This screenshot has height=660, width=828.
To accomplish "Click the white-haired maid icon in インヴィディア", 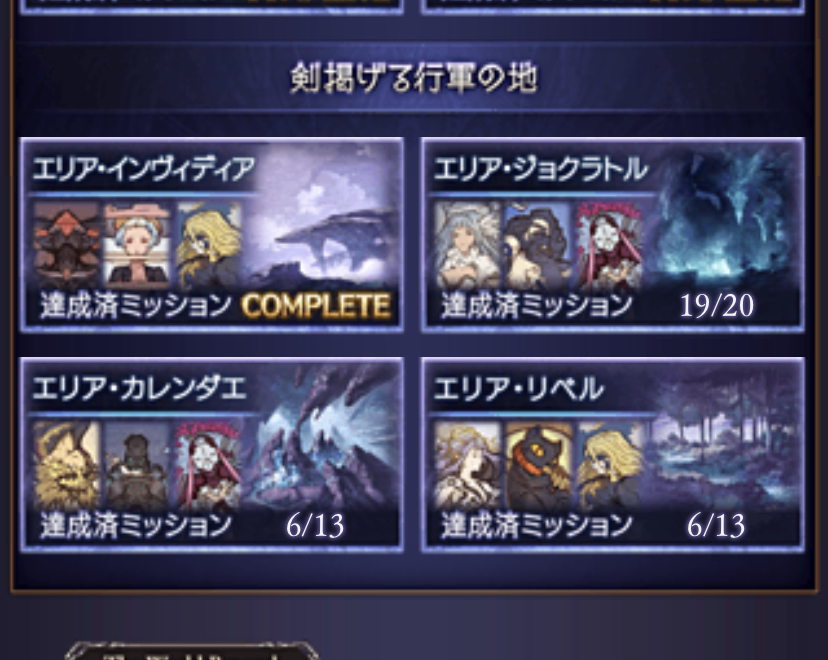I will click(x=137, y=246).
